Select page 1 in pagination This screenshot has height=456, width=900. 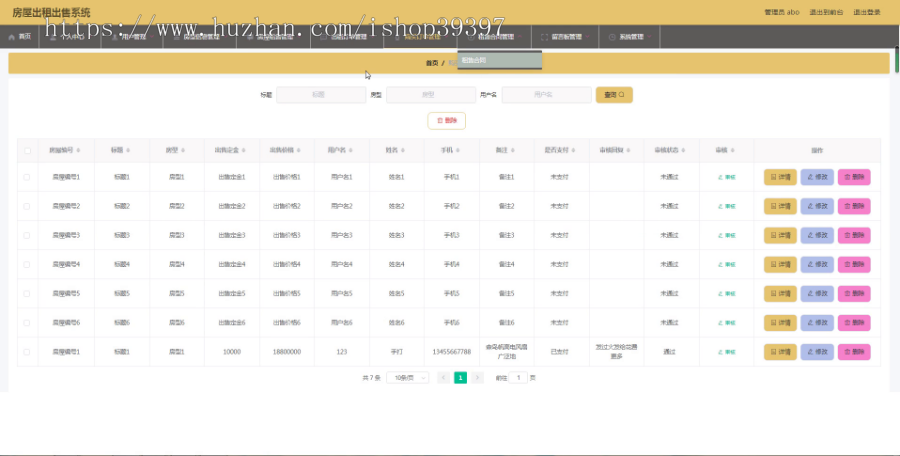[460, 378]
